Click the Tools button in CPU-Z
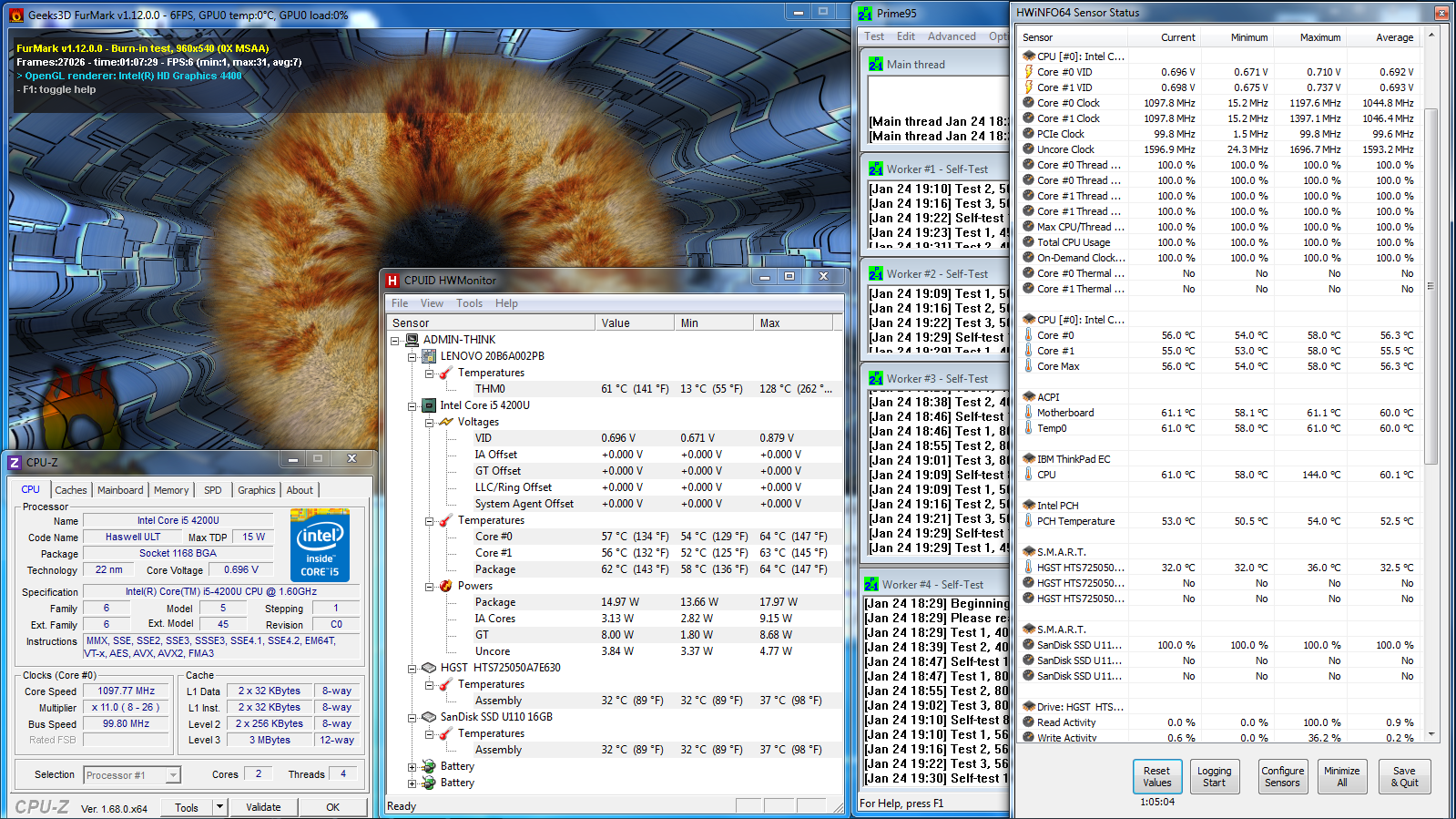This screenshot has width=1456, height=819. point(187,807)
